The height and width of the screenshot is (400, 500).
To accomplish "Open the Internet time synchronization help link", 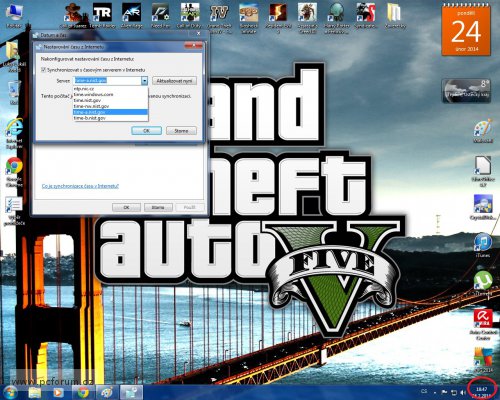I will [80, 186].
